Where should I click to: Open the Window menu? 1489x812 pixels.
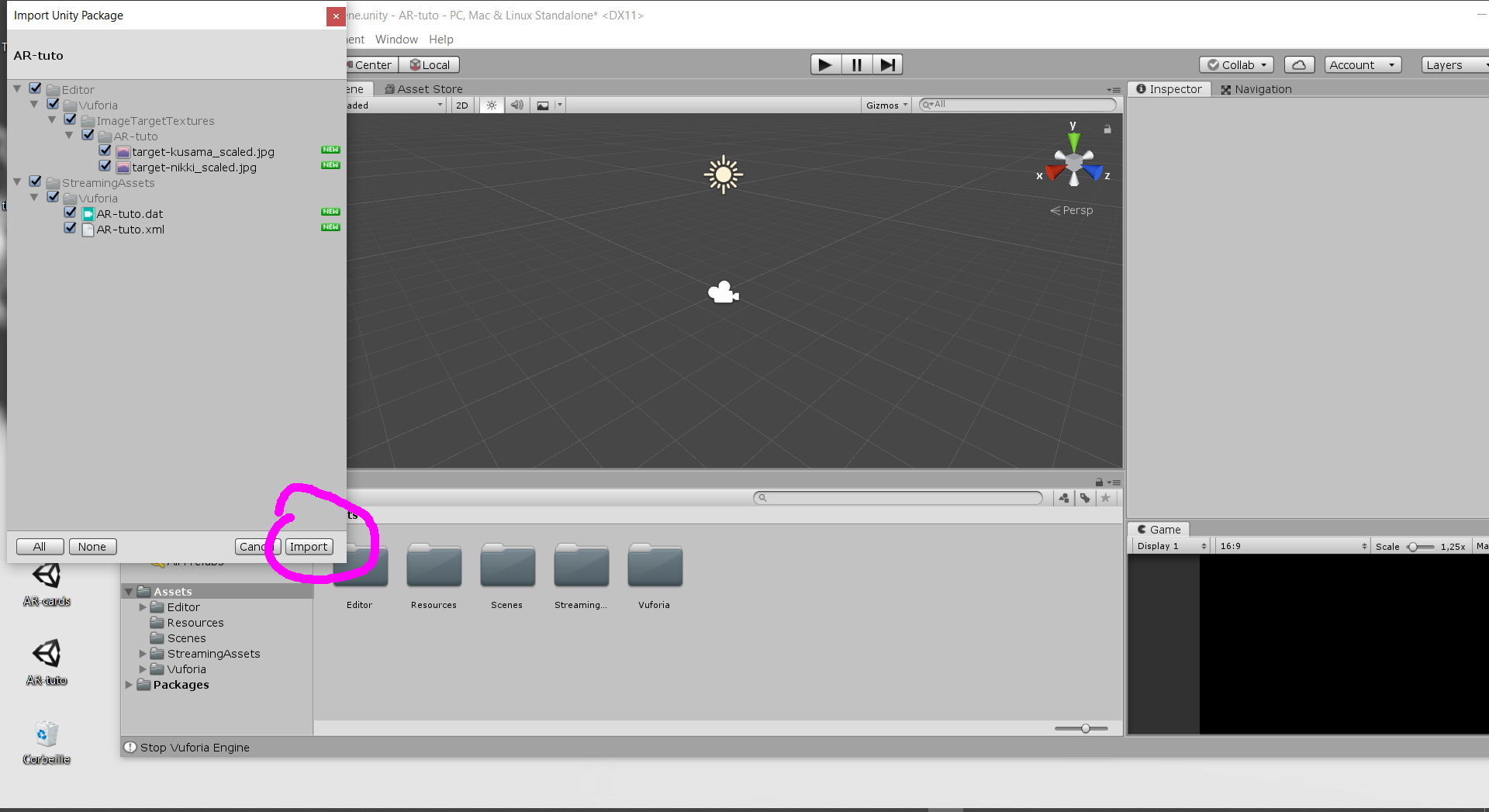point(396,40)
